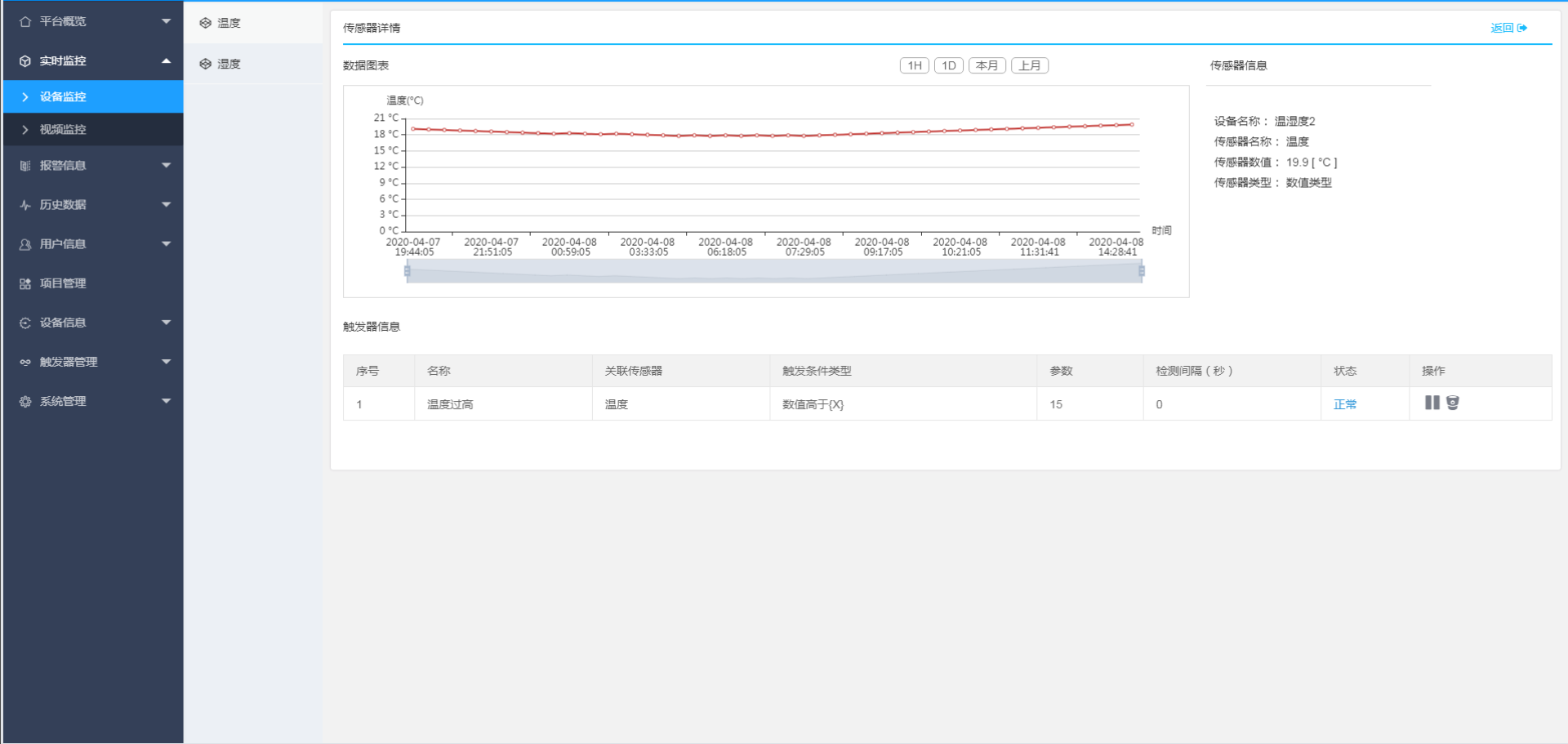The image size is (1568, 744).
Task: Click the 项目管理 grid icon
Action: click(x=25, y=283)
